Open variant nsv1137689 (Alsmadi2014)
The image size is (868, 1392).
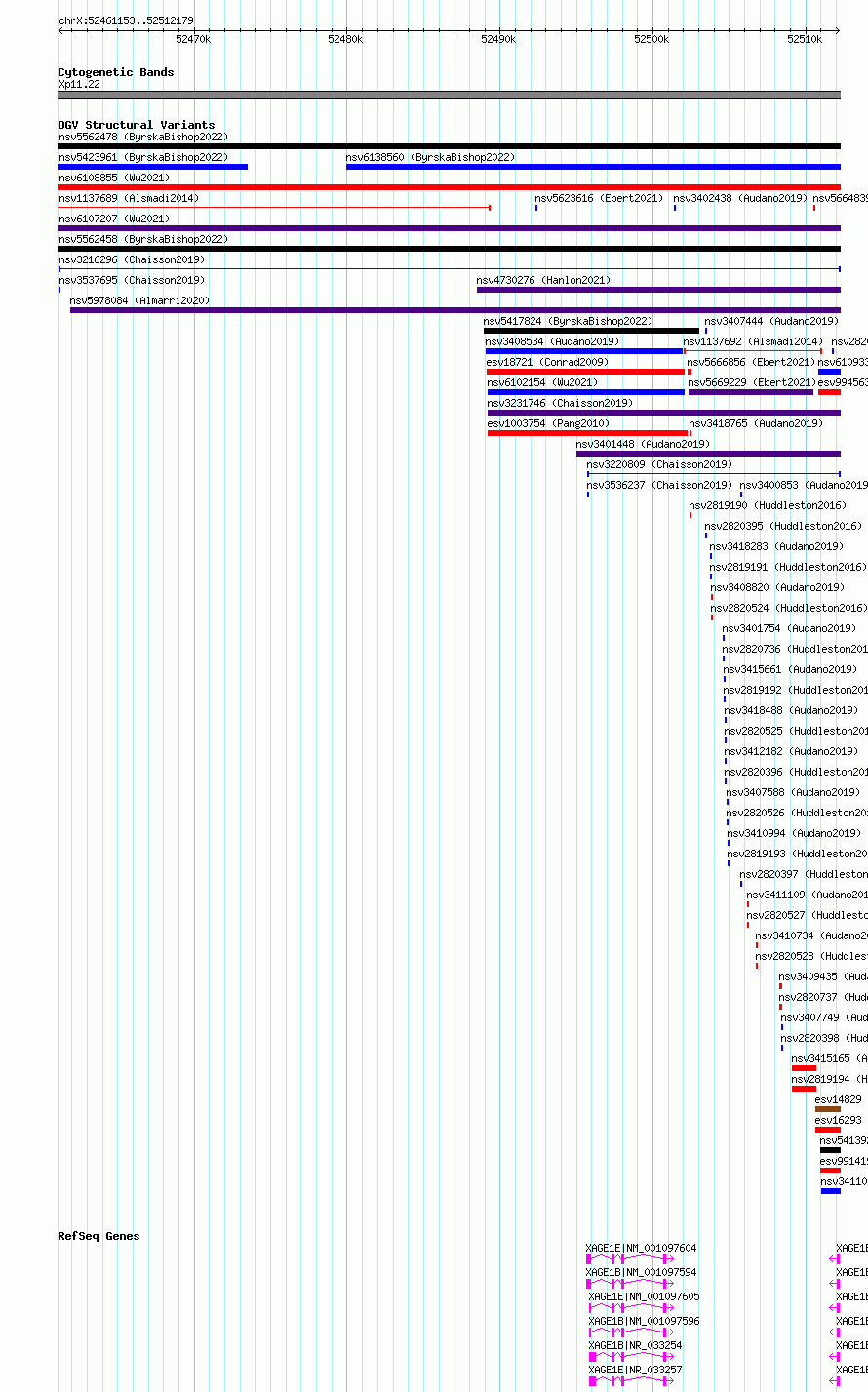coord(129,198)
